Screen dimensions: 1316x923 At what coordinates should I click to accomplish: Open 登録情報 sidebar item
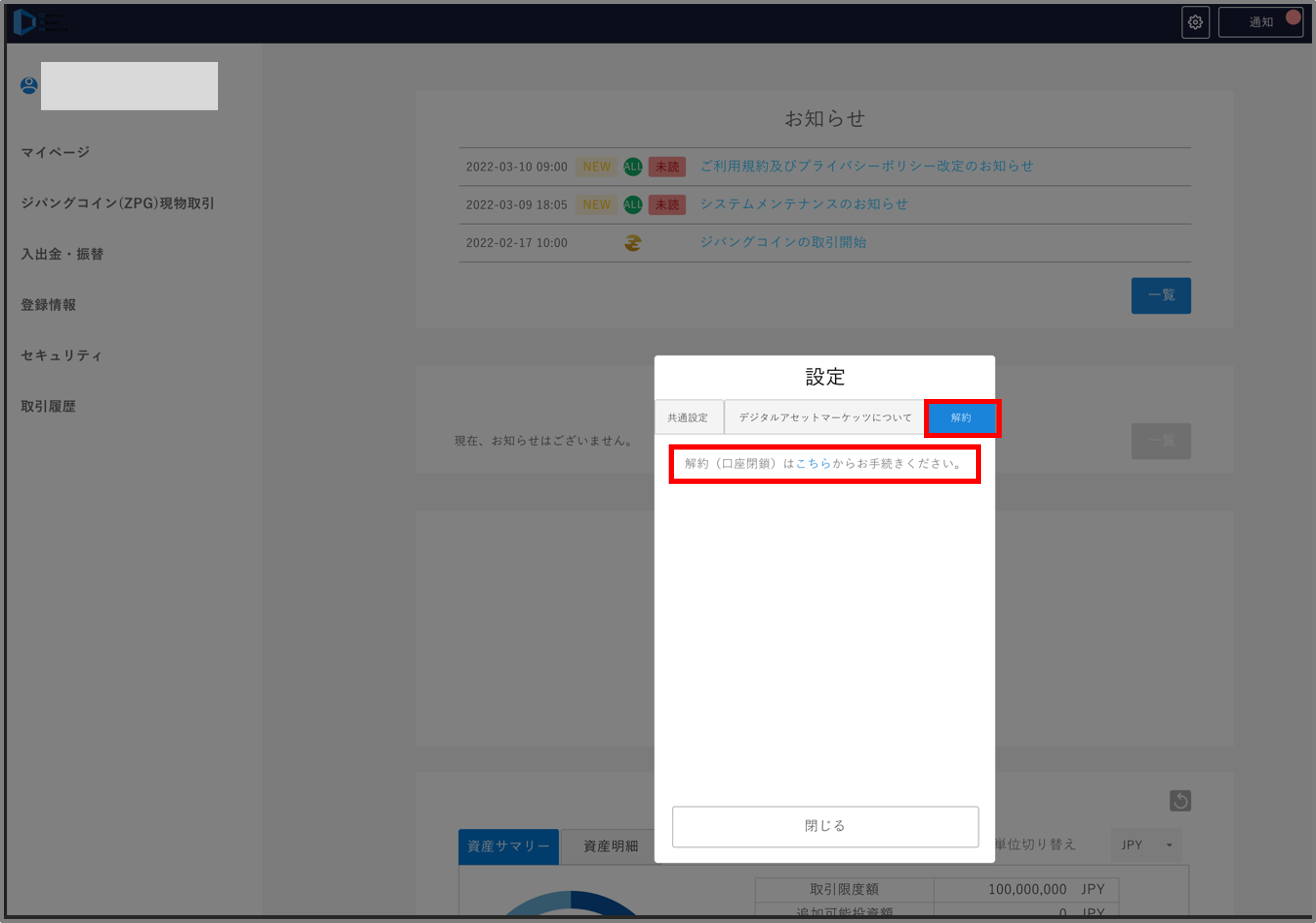coord(48,305)
